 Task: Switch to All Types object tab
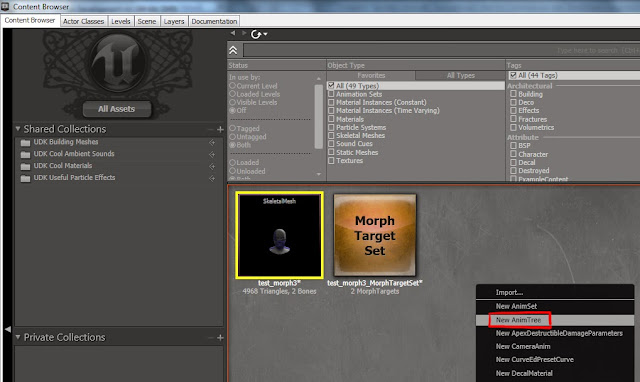pos(460,76)
